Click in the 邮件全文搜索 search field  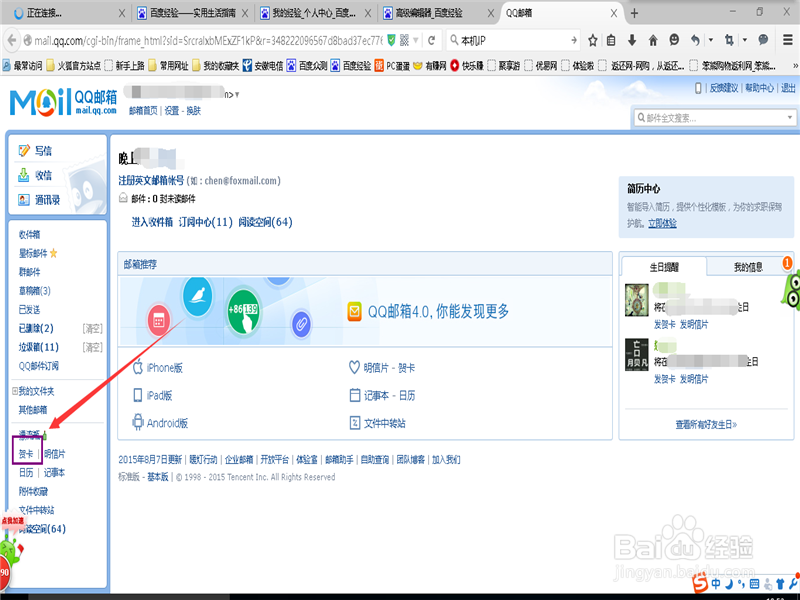[x=712, y=118]
